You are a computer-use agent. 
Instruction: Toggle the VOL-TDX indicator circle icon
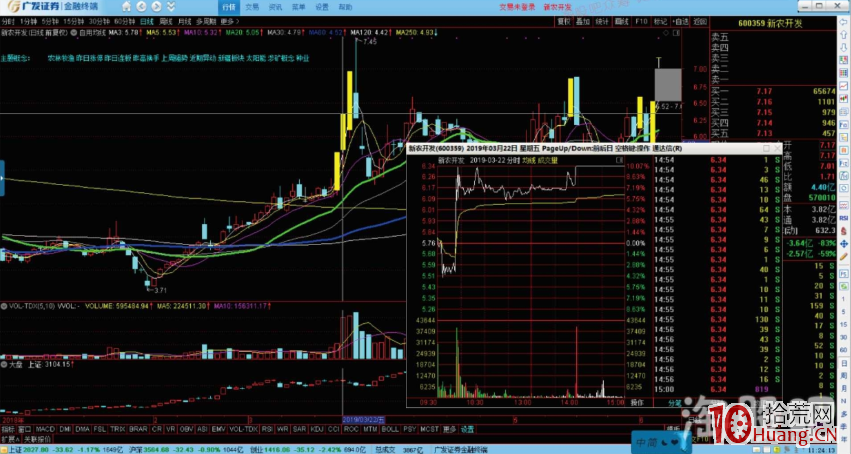pos(4,306)
